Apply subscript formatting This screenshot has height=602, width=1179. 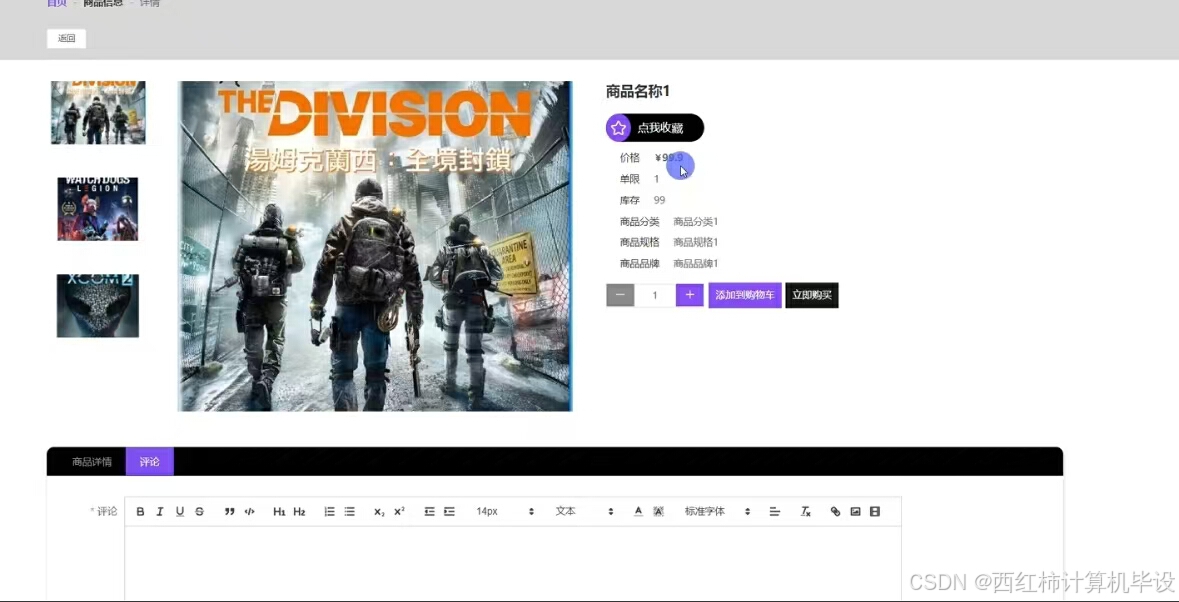point(379,512)
